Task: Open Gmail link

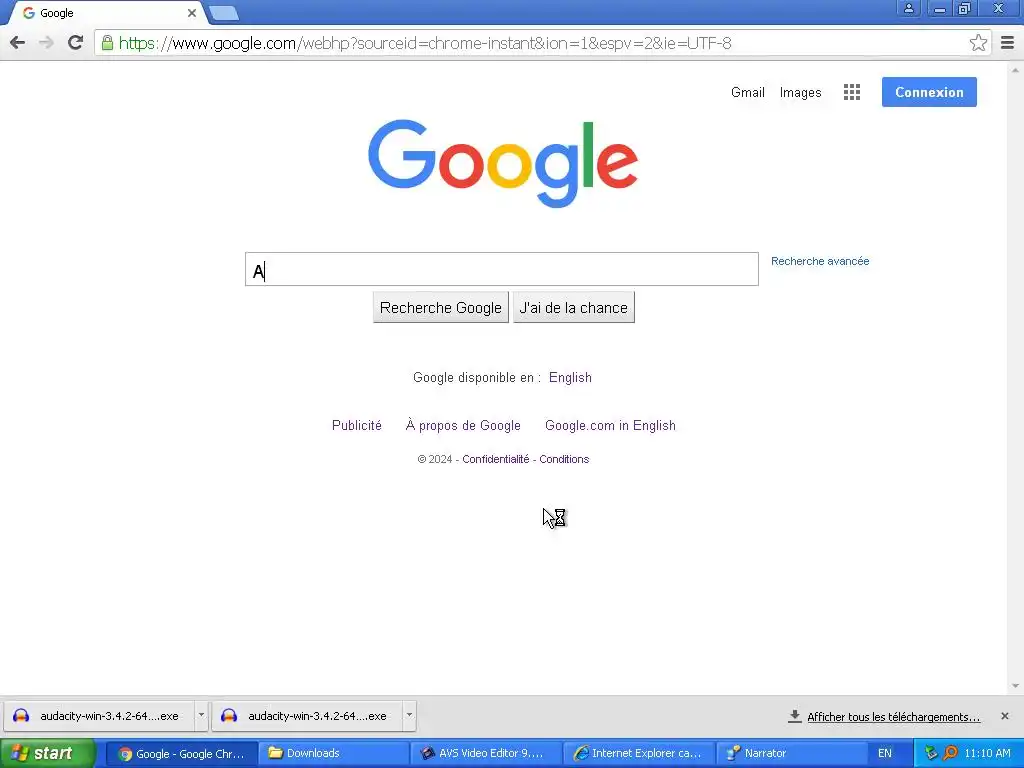Action: coord(748,93)
